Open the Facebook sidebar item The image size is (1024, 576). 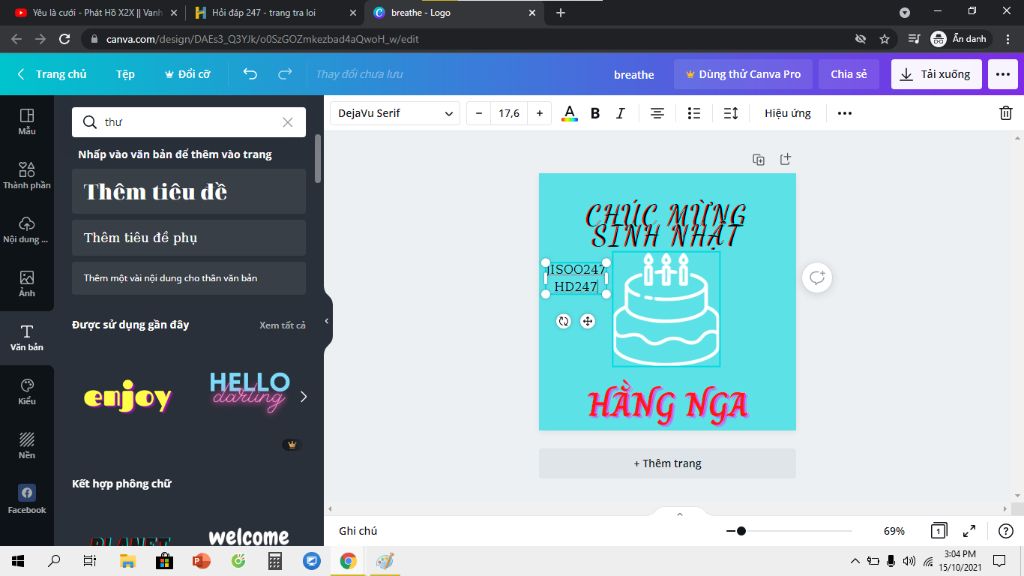click(27, 500)
